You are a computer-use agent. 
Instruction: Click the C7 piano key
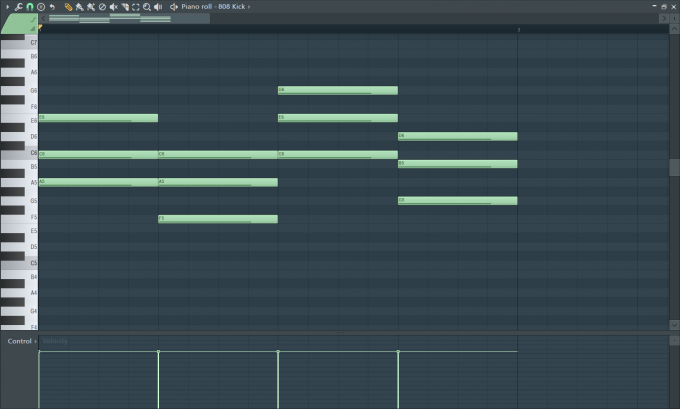[x=19, y=43]
